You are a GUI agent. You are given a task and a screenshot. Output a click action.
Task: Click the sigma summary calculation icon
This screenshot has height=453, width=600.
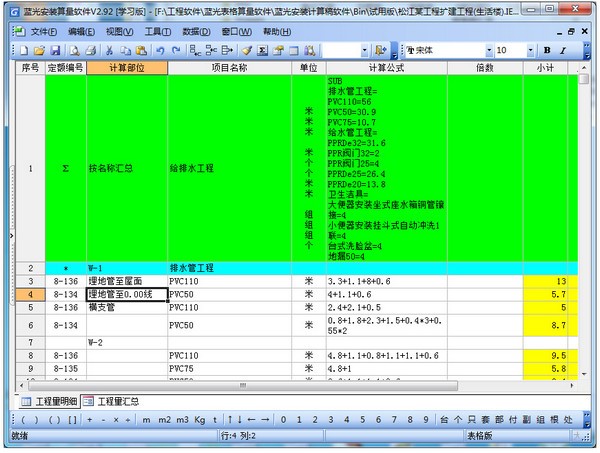coord(262,50)
